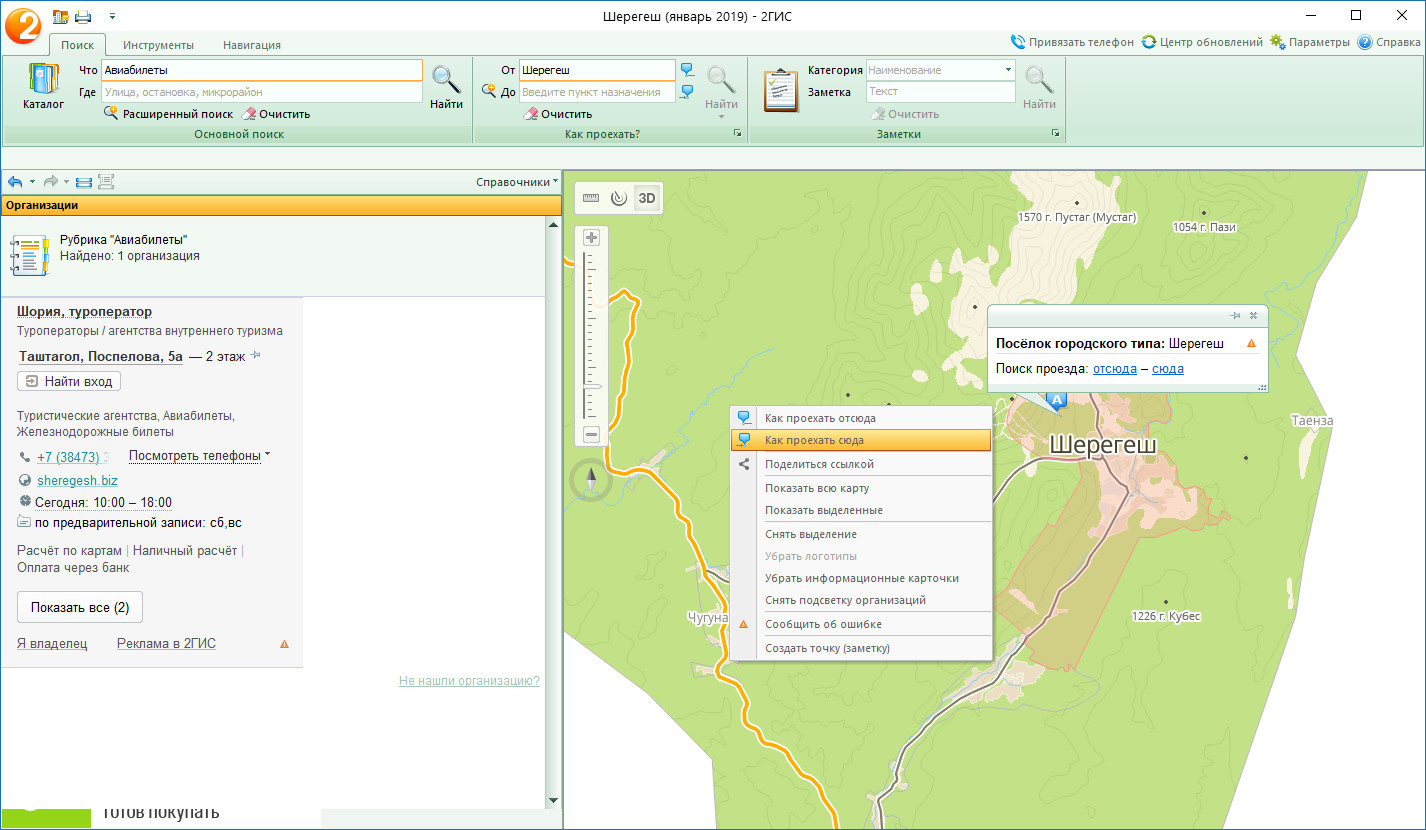Select Поделиться ссылкой in context menu
This screenshot has height=830, width=1426.
861,464
